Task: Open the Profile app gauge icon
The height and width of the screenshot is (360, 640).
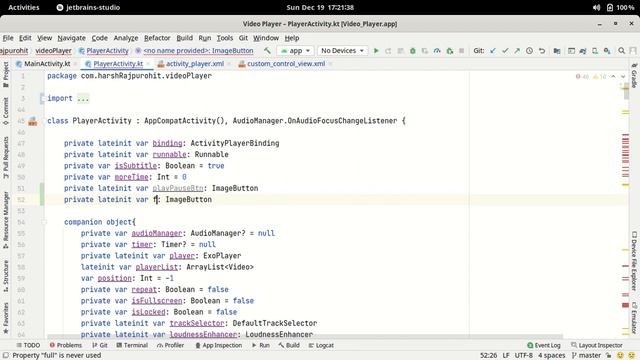Action: 437,51
